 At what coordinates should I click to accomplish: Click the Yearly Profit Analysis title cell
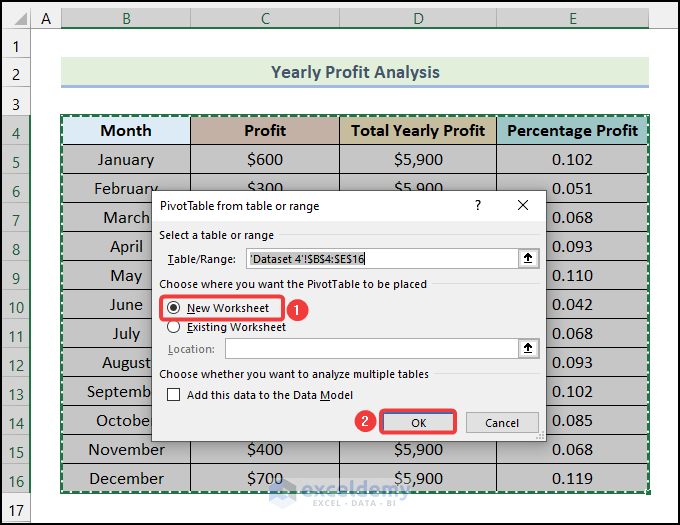click(x=355, y=72)
